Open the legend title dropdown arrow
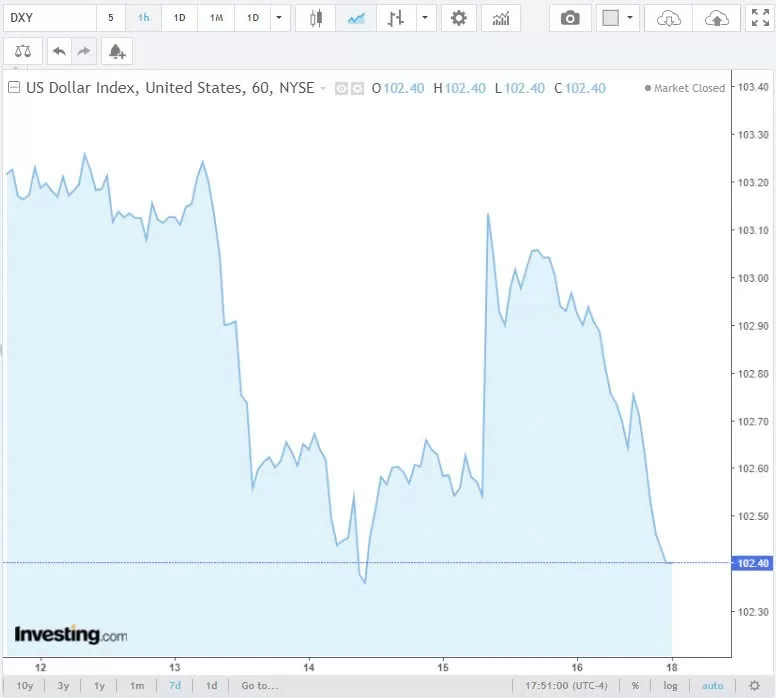 click(x=323, y=89)
